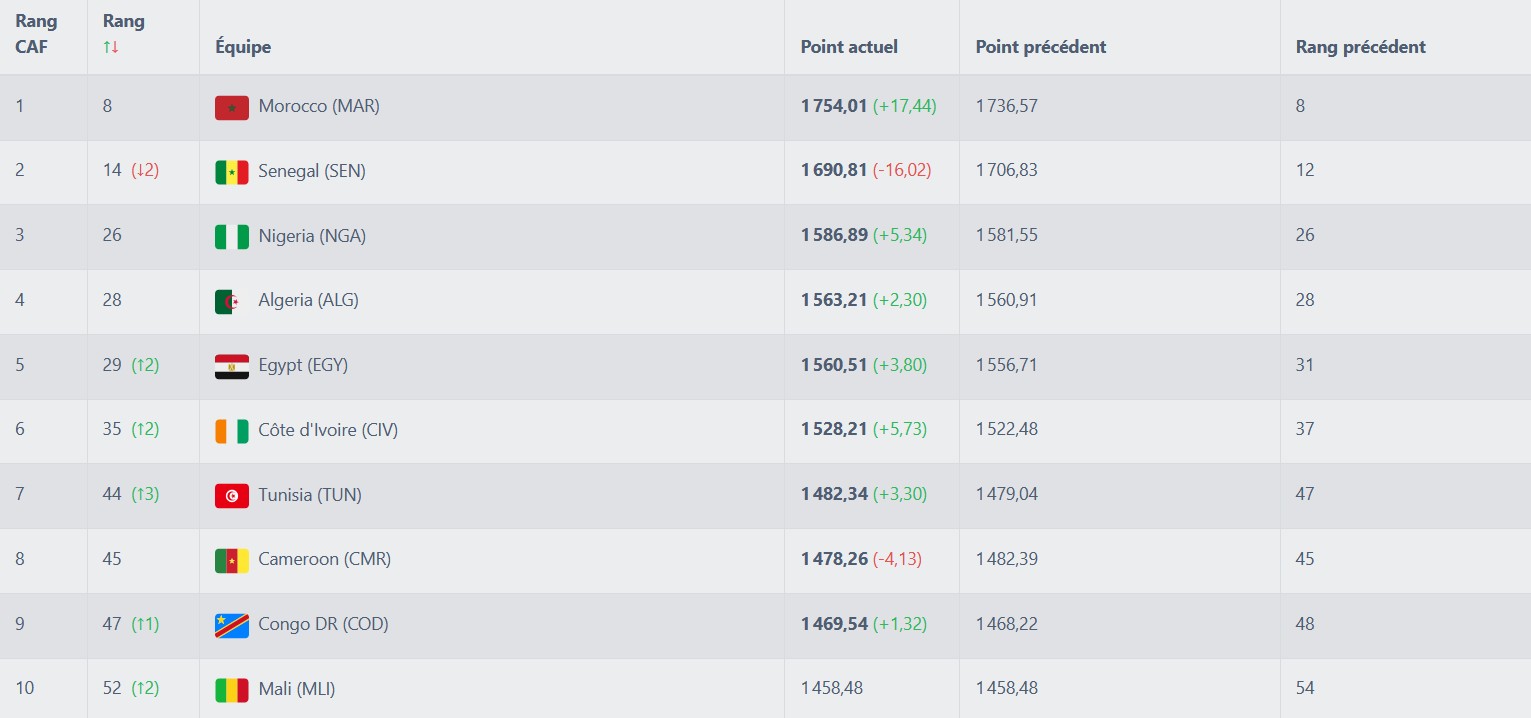Click the Senegal flag icon
Image resolution: width=1531 pixels, height=718 pixels.
point(231,172)
